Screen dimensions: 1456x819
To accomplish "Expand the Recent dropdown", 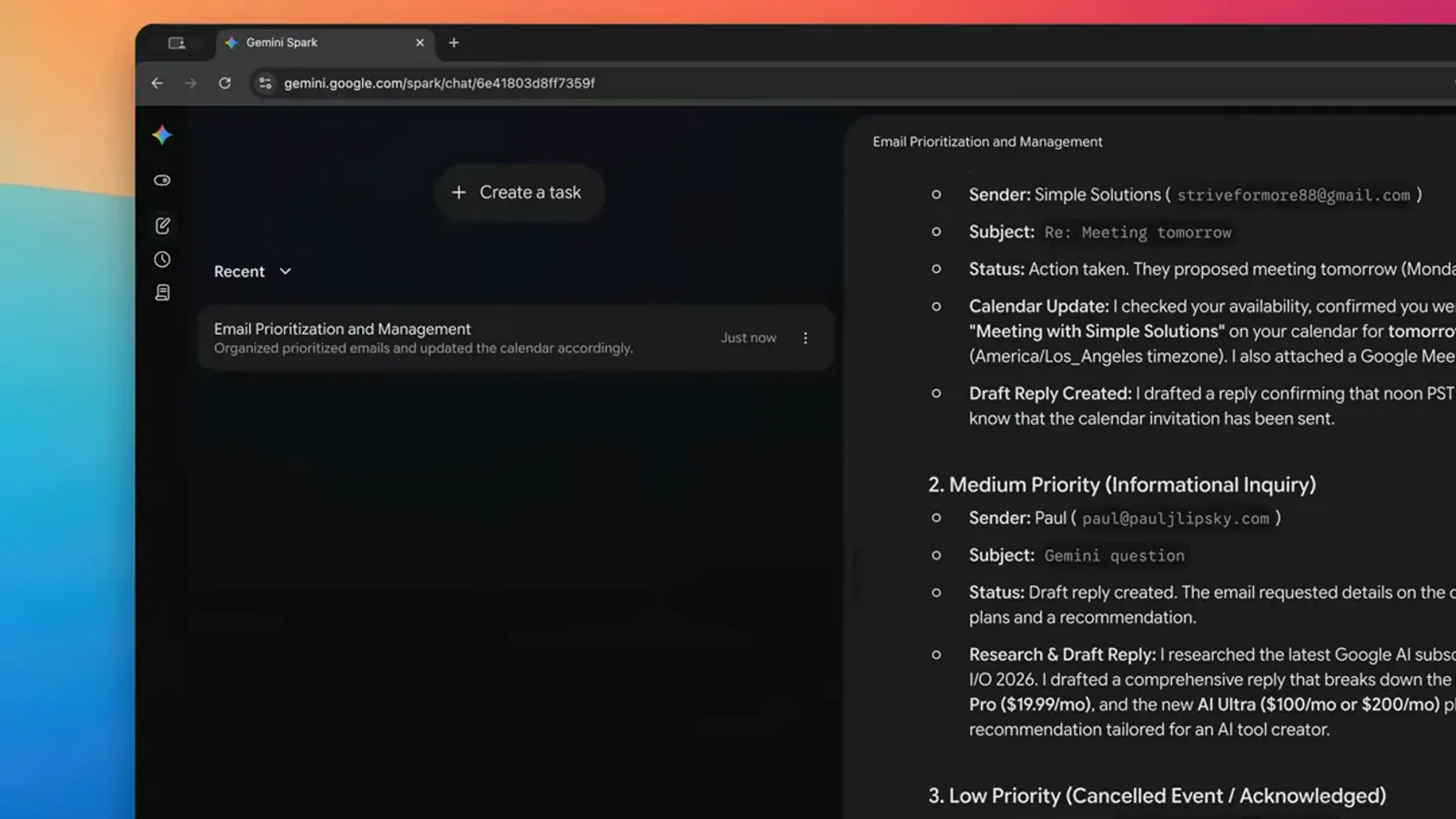I will point(252,271).
